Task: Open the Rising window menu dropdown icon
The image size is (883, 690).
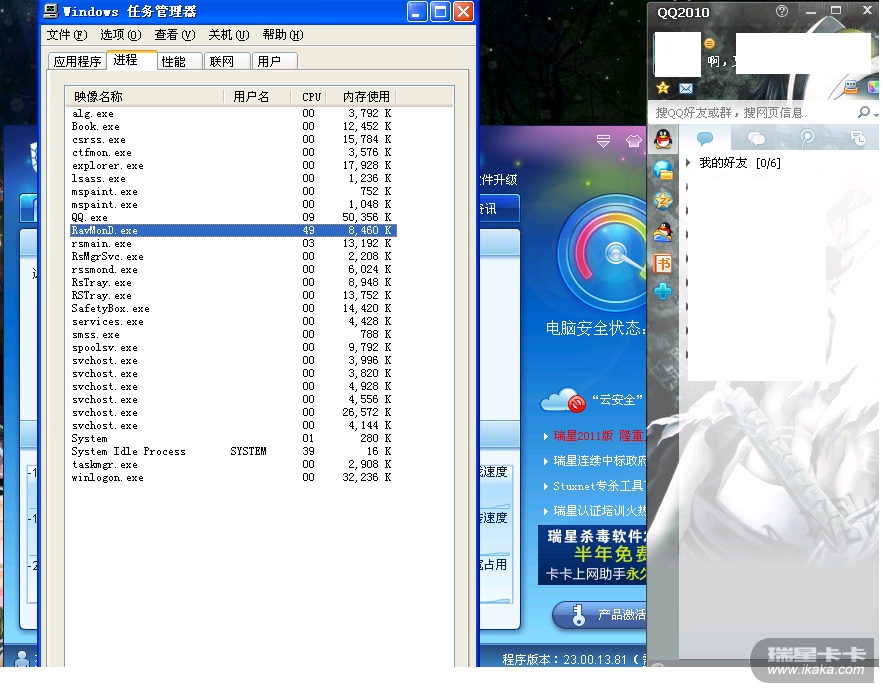Action: [603, 141]
